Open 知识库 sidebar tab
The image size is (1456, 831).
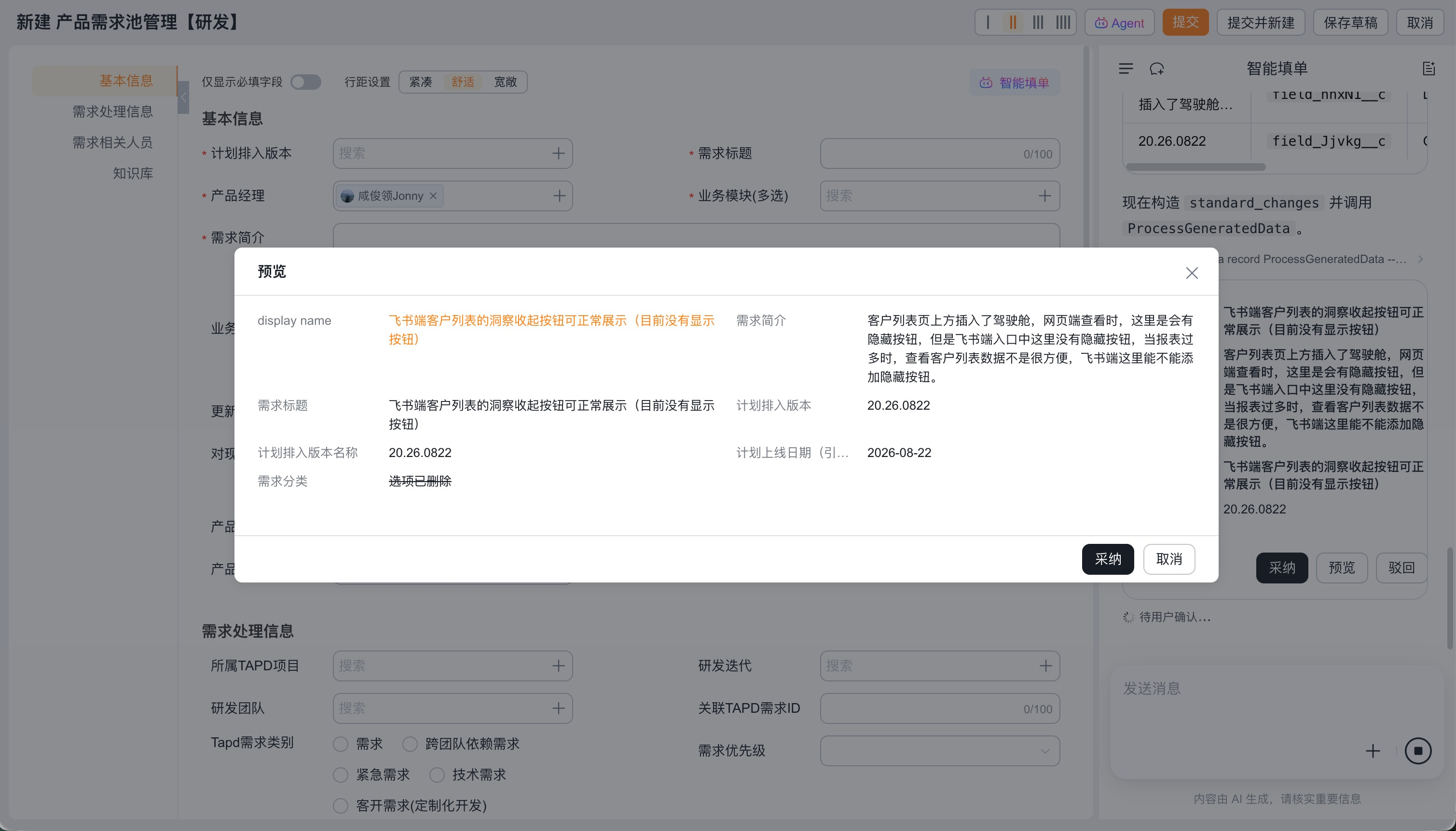[x=132, y=173]
